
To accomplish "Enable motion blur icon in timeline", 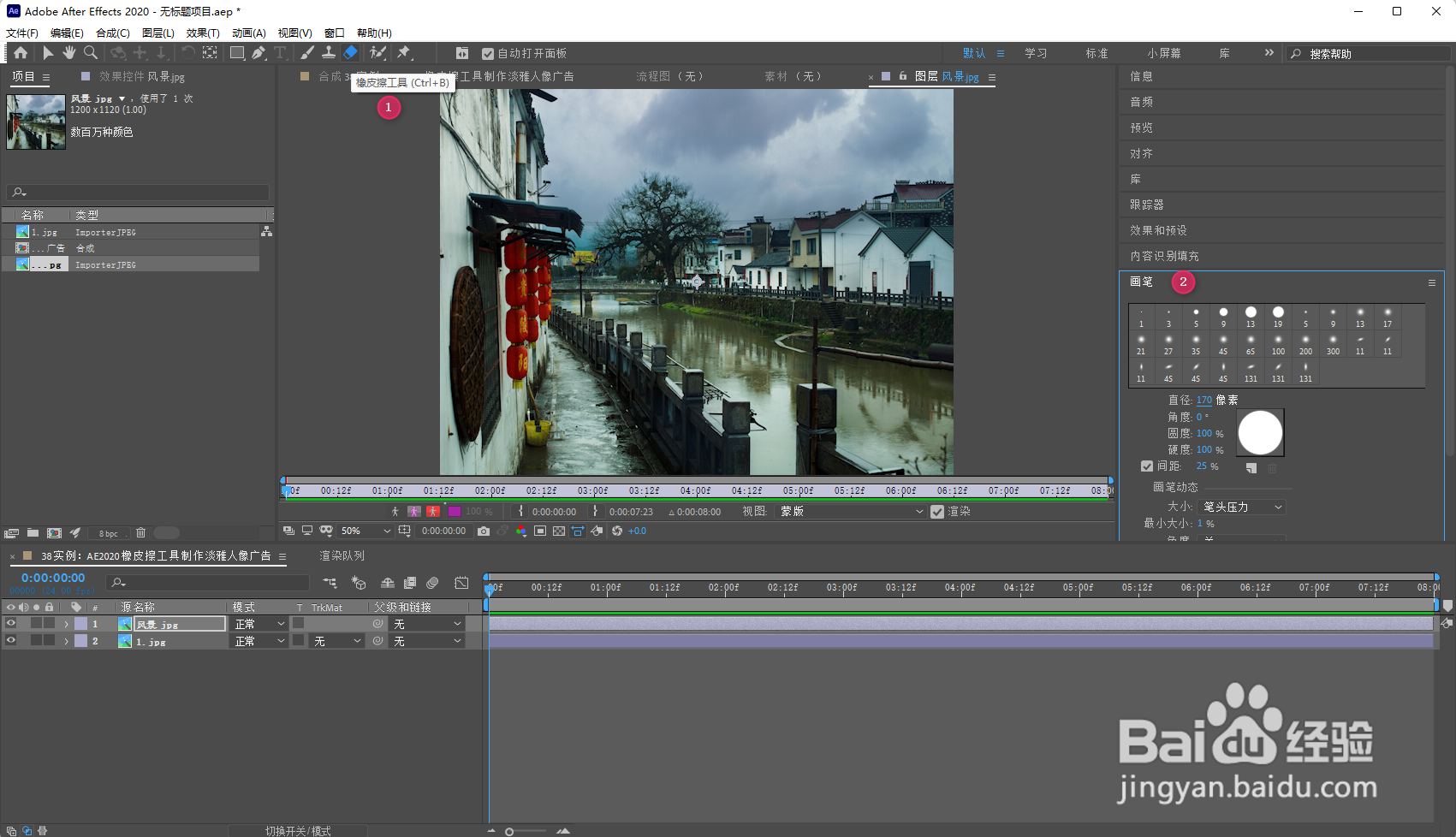I will tap(433, 583).
